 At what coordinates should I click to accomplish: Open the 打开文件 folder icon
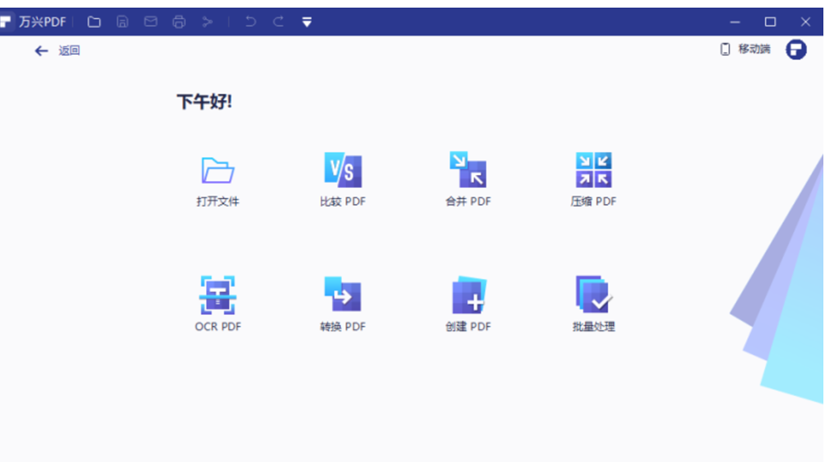point(217,171)
